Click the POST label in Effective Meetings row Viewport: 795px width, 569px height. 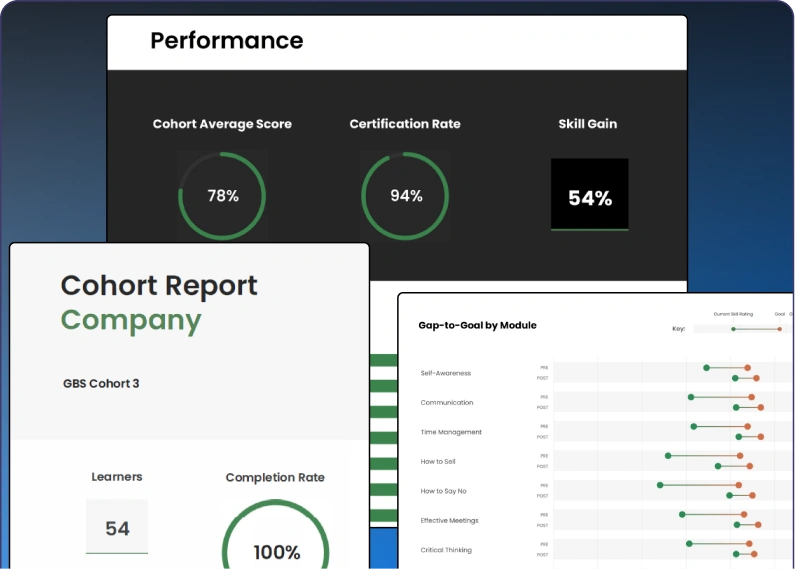[x=543, y=525]
